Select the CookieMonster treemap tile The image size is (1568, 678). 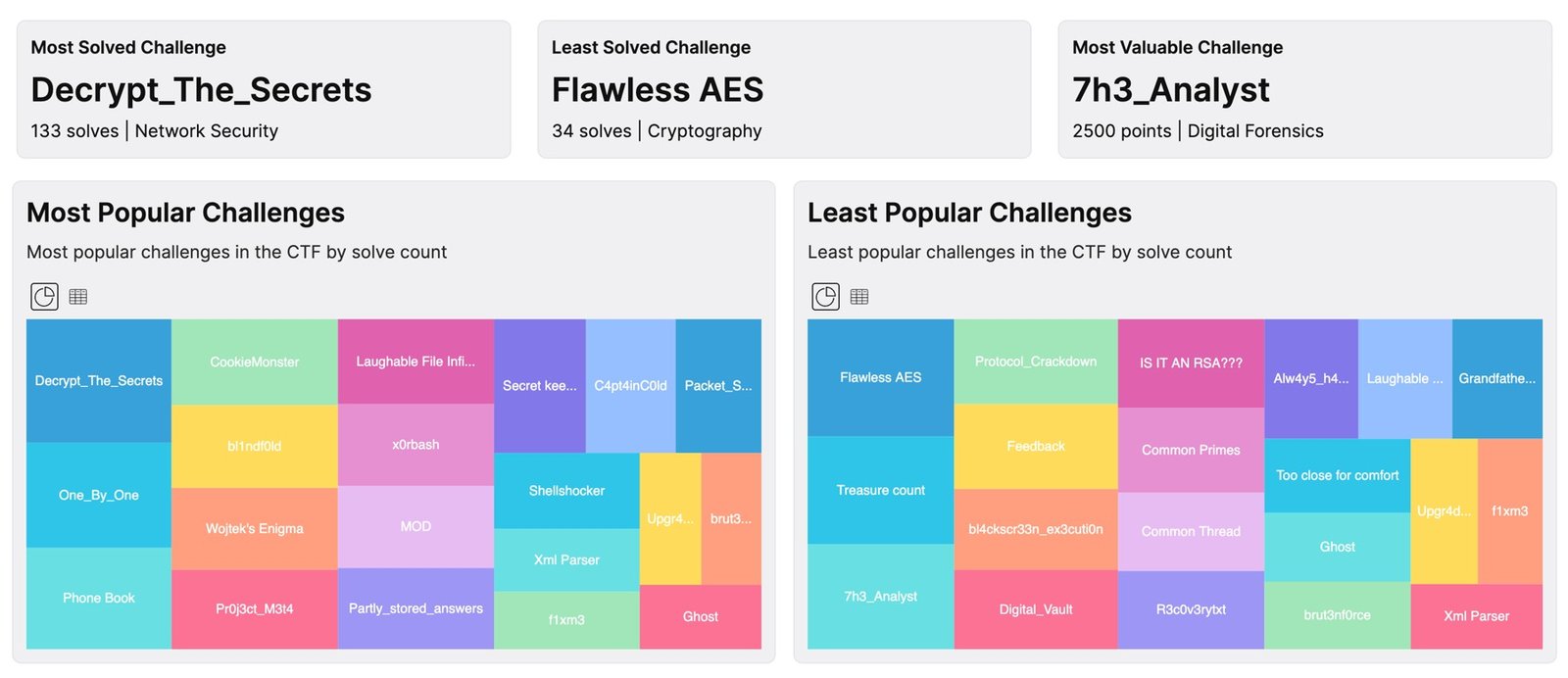point(255,362)
